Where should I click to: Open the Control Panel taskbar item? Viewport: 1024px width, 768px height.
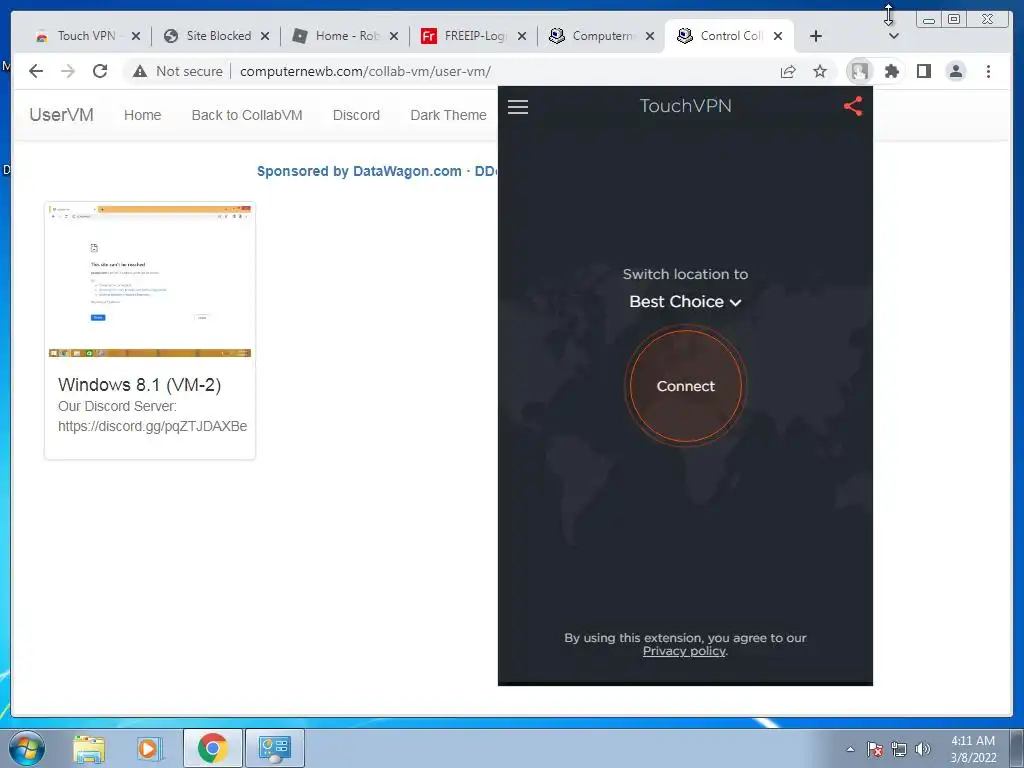[274, 748]
